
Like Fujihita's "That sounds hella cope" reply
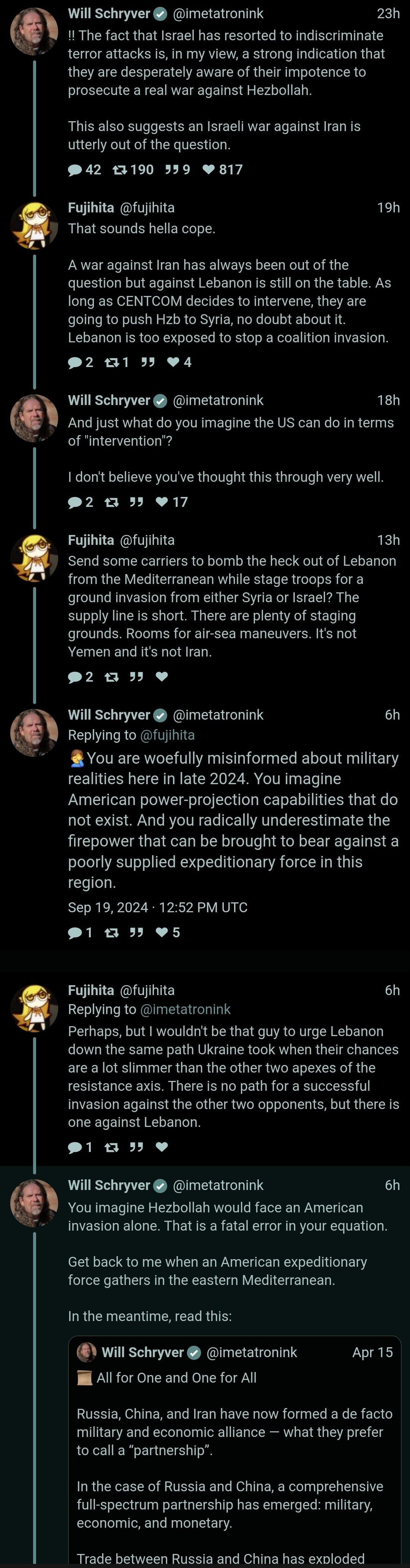click(x=174, y=363)
